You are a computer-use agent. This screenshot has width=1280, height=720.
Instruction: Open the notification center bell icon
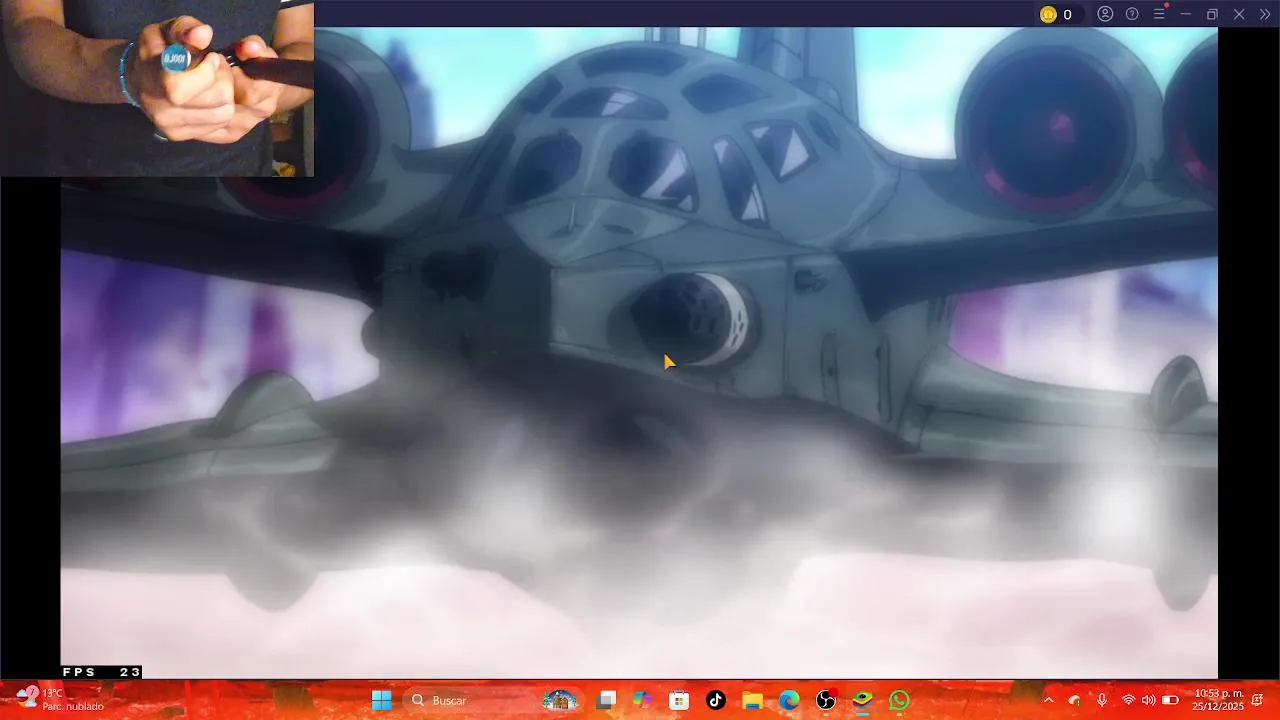coord(1258,700)
